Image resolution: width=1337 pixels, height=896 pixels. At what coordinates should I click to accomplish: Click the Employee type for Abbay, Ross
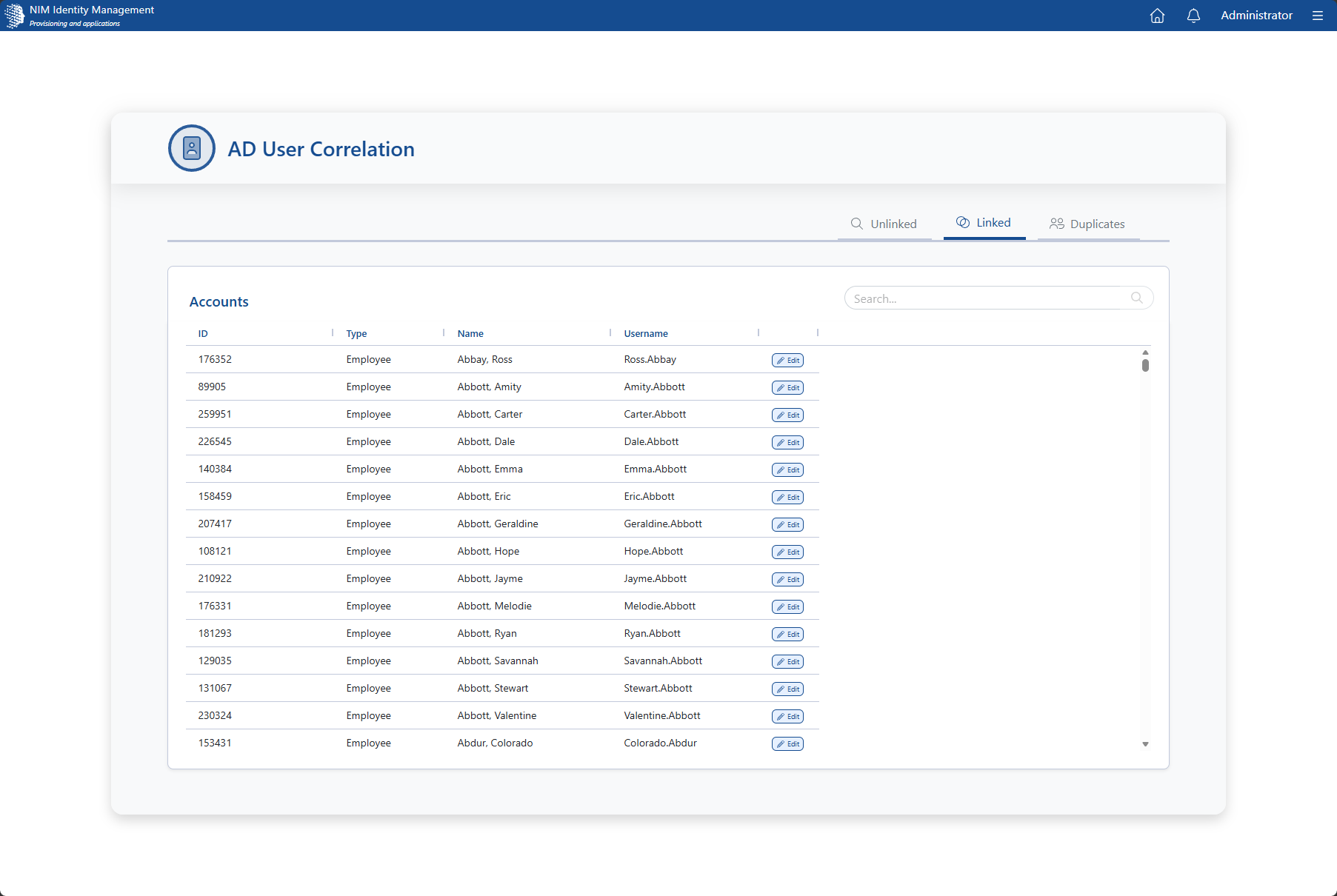(x=368, y=359)
